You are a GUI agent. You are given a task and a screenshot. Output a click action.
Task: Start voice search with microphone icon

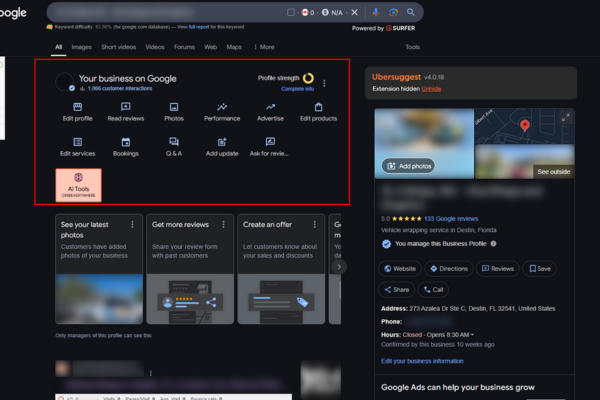376,12
